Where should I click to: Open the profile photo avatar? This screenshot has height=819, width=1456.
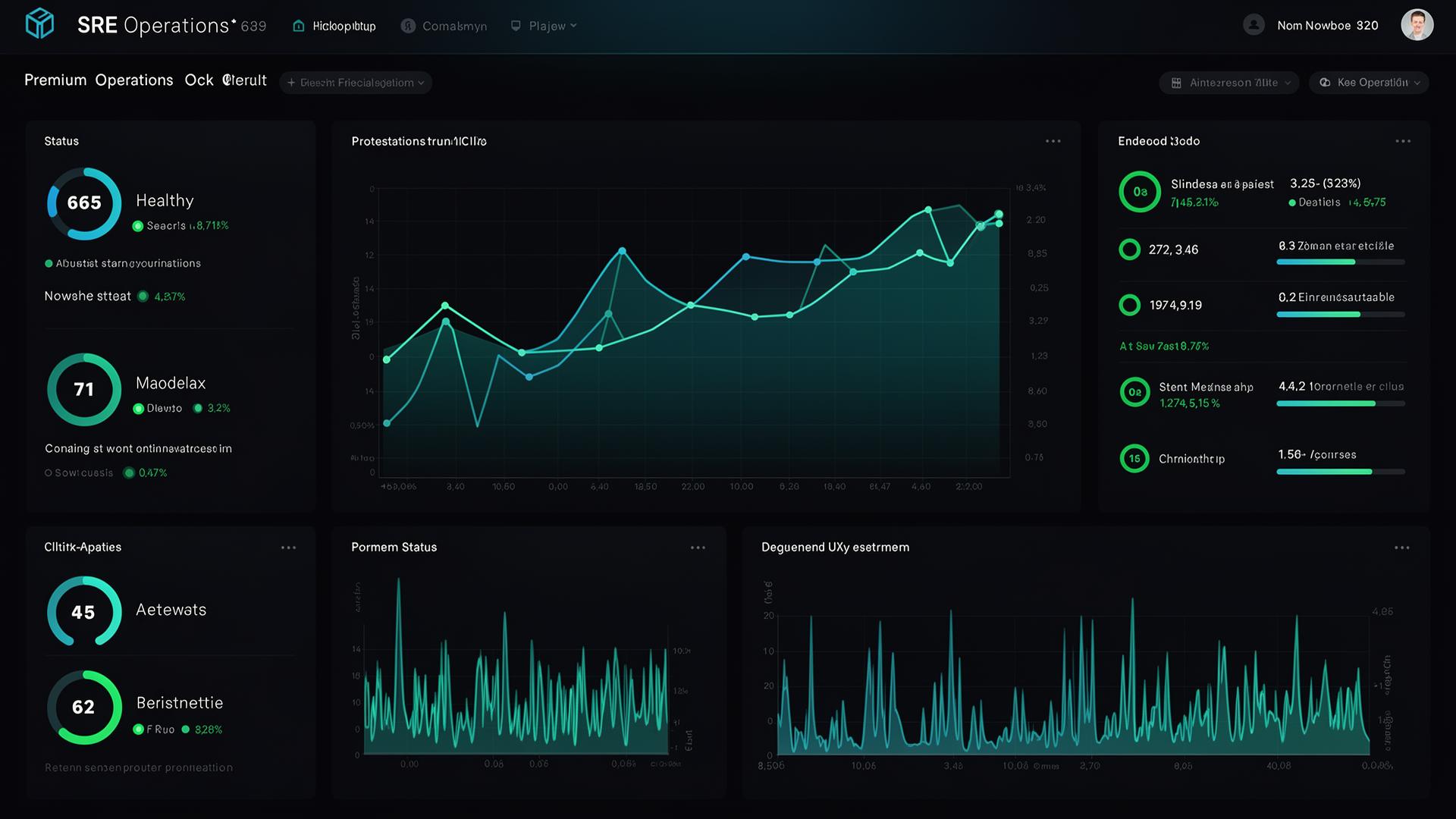coord(1417,25)
